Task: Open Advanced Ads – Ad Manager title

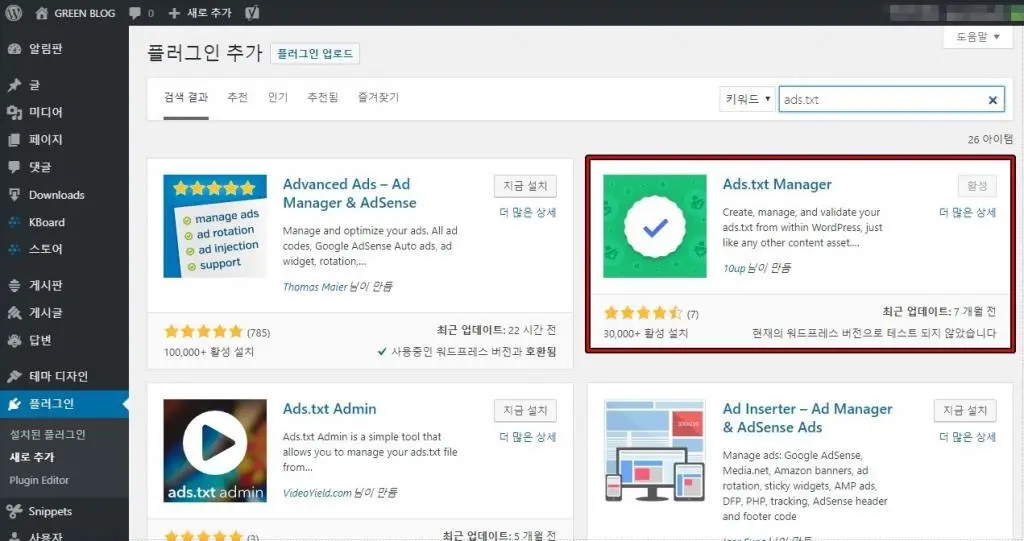Action: click(x=349, y=193)
